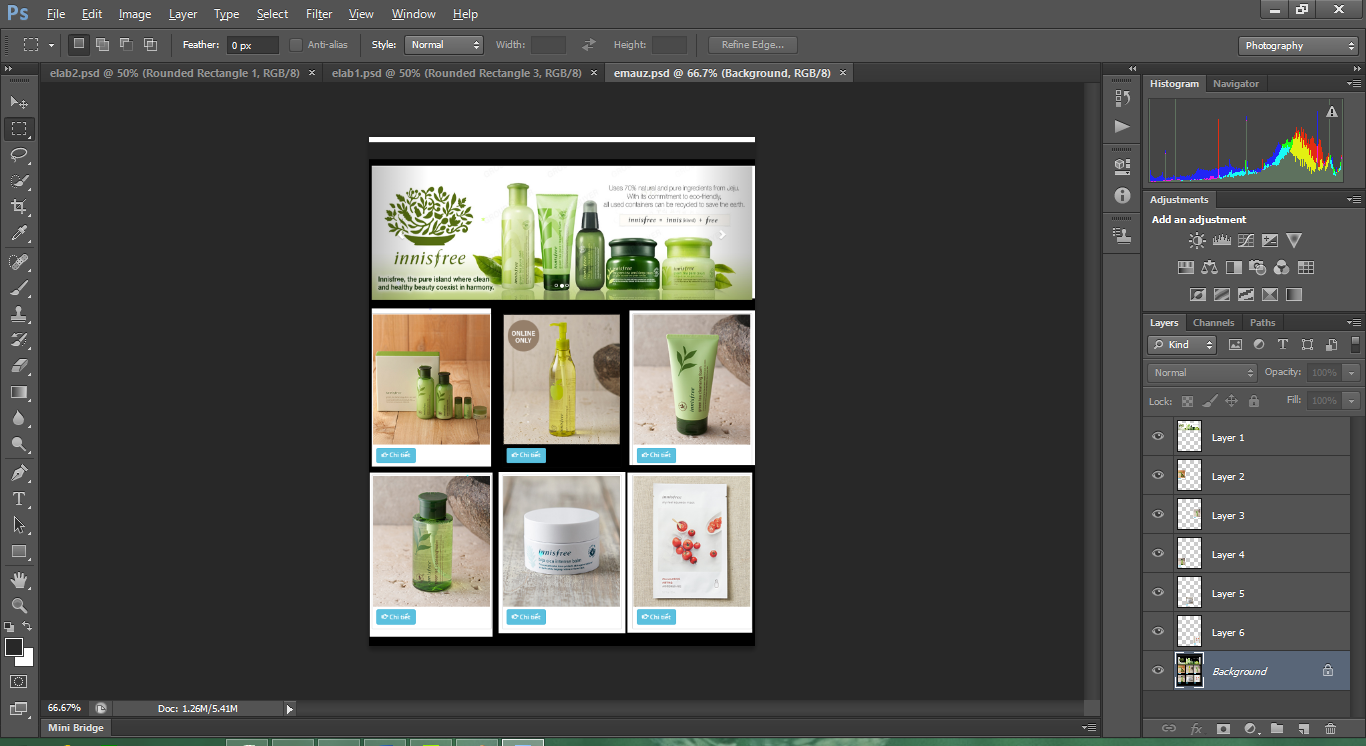Add a Photo Filter adjustment
This screenshot has width=1366, height=746.
1258,267
